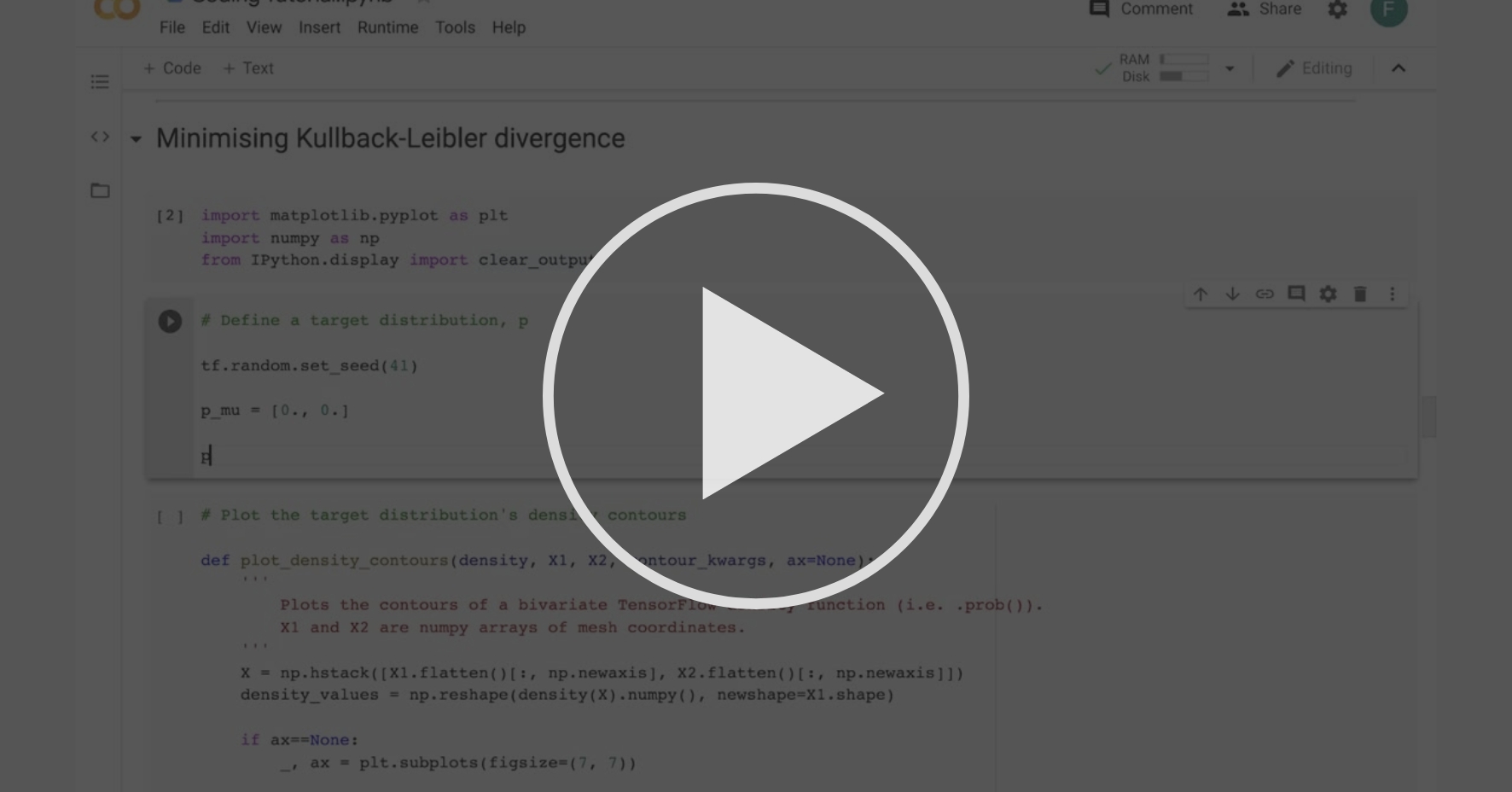Move the selected cell up

click(x=1201, y=294)
